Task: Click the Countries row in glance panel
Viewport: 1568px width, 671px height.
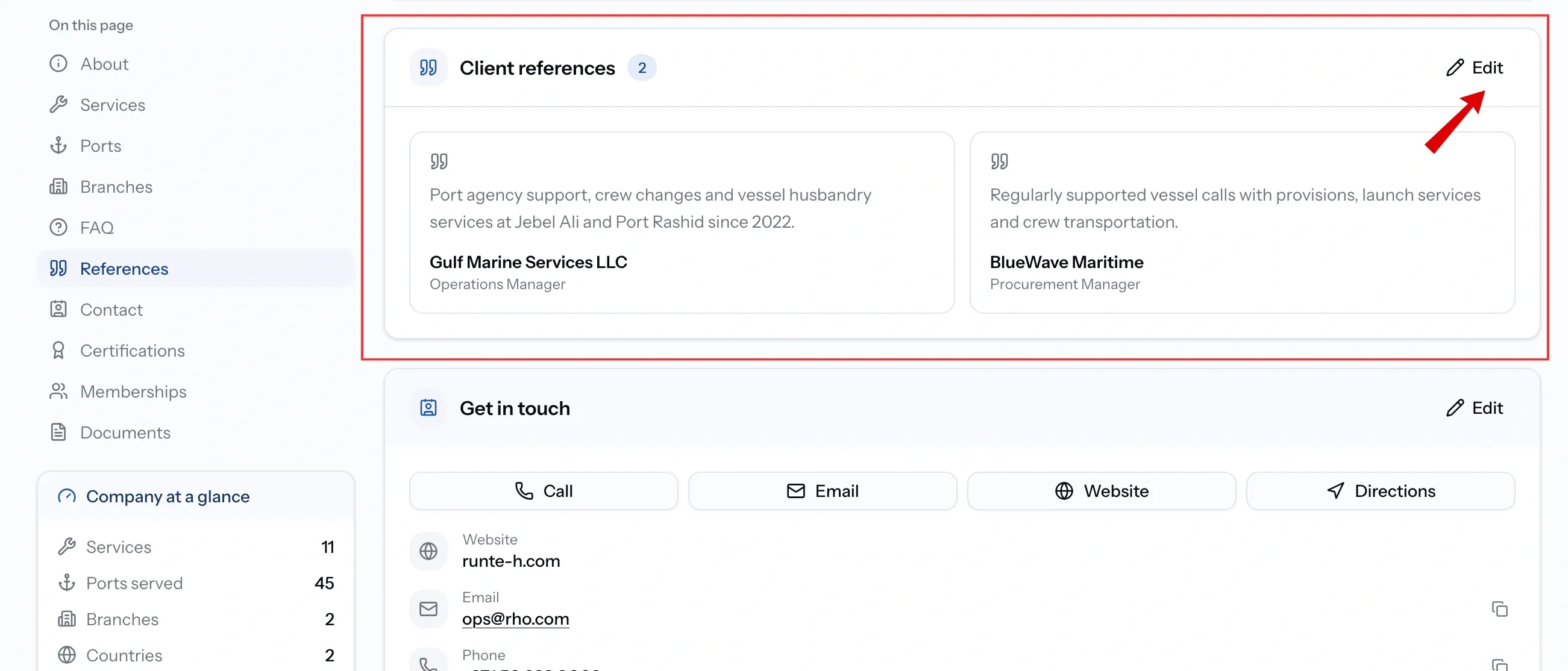Action: tap(196, 655)
